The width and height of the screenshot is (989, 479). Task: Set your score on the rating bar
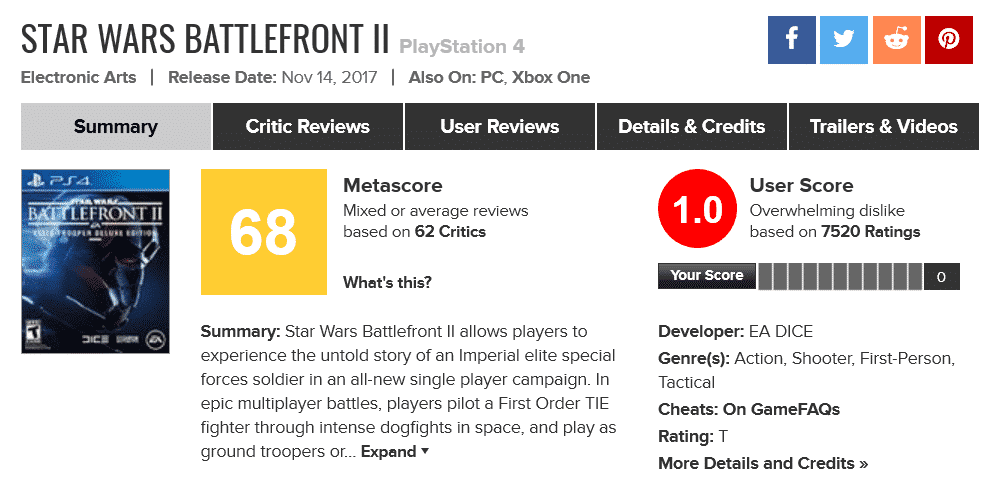point(840,276)
